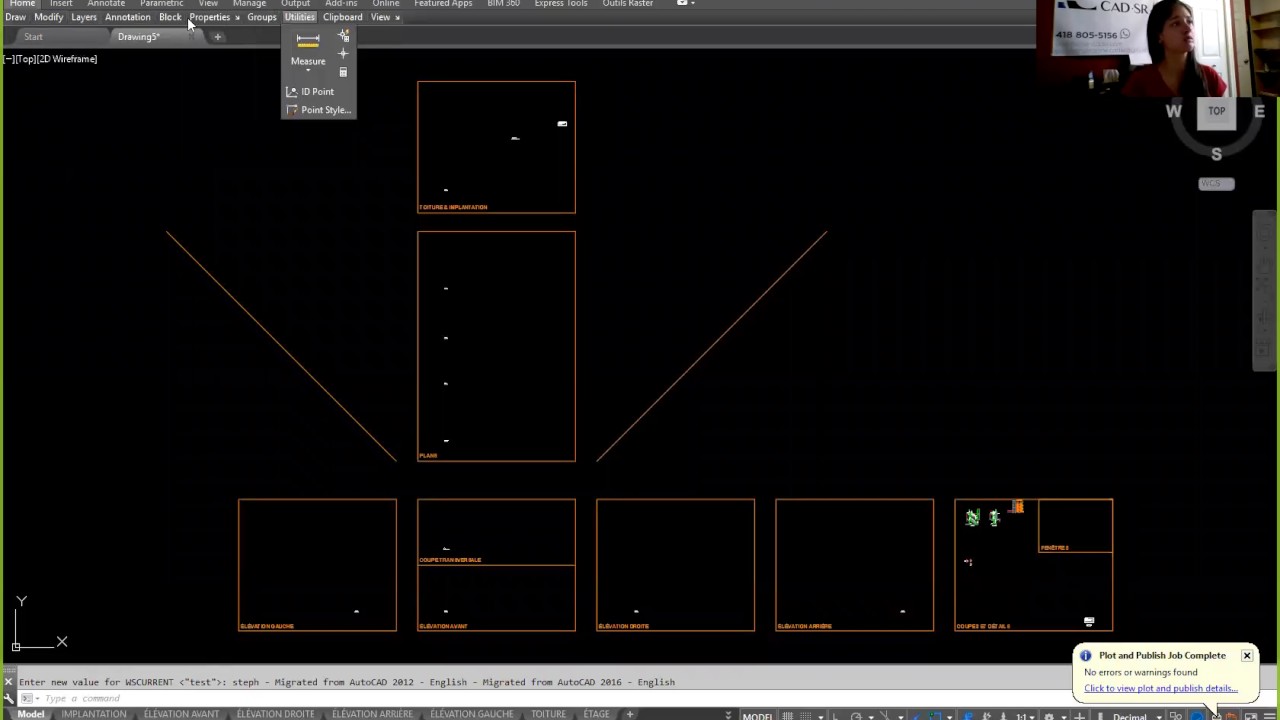Open the Parametric ribbon tab

coord(161,4)
